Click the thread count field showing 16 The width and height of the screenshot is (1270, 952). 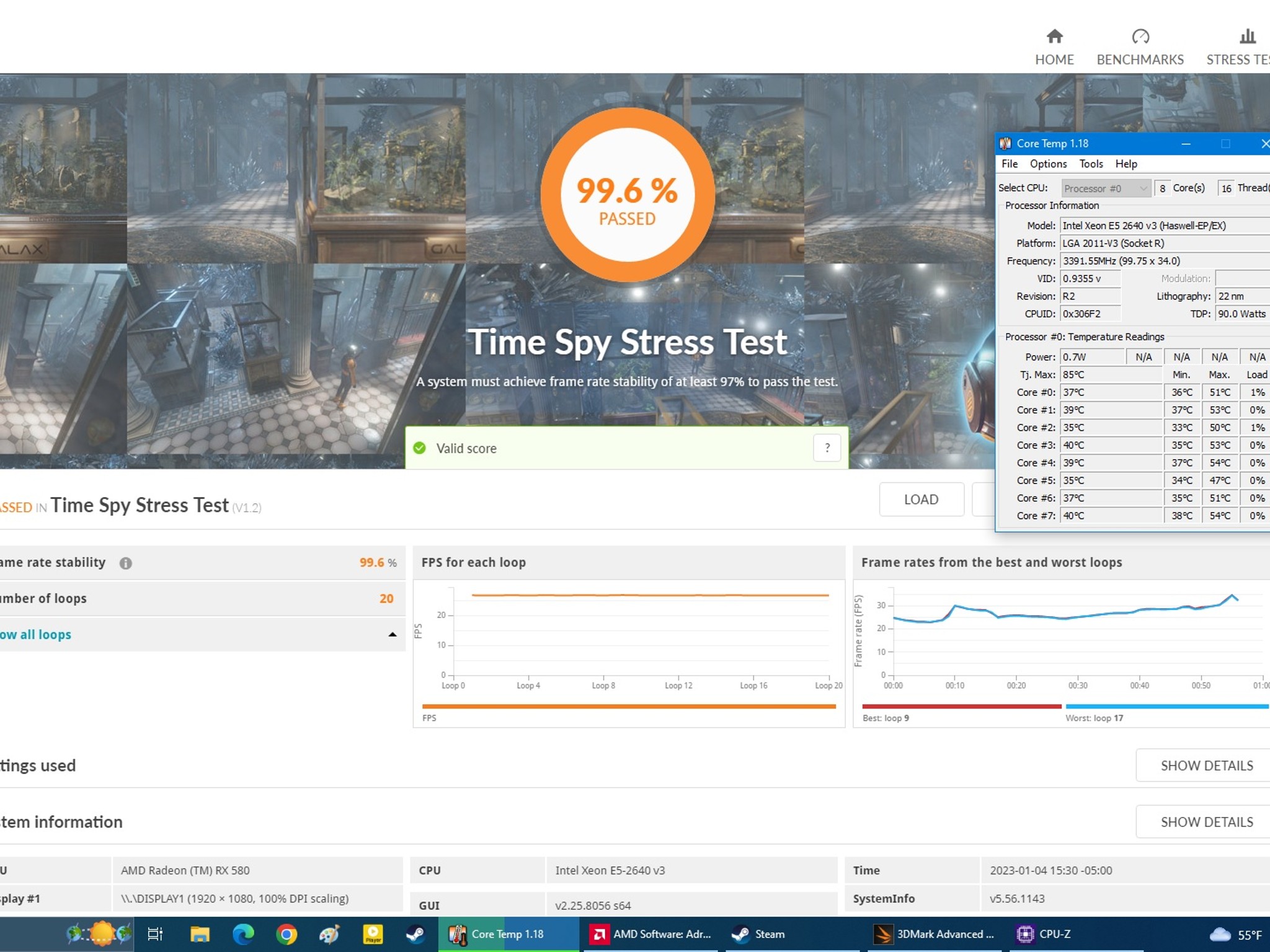1226,188
